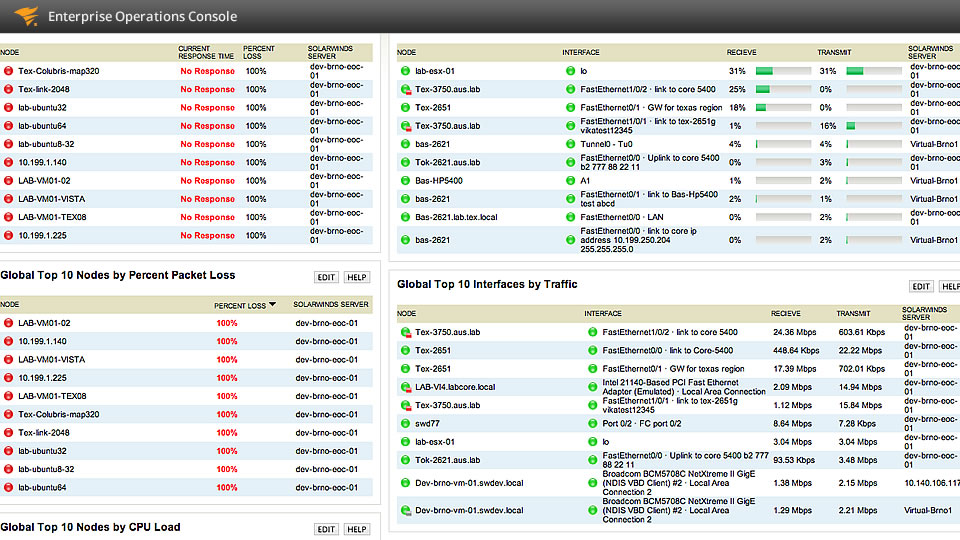Click HELP for Global Top 10 Nodes by CPU Load
This screenshot has width=960, height=540.
(357, 530)
